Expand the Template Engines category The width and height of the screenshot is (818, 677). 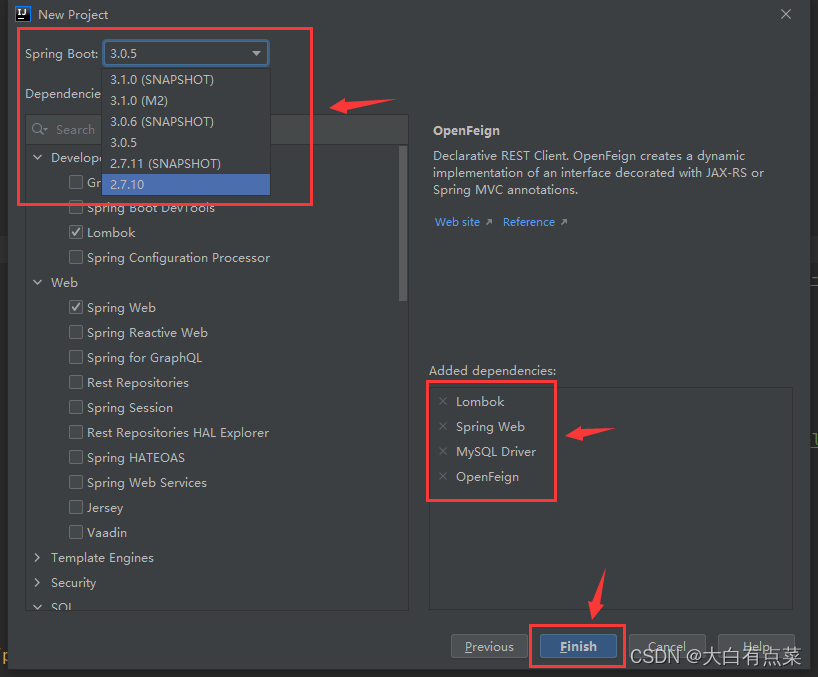[38, 558]
